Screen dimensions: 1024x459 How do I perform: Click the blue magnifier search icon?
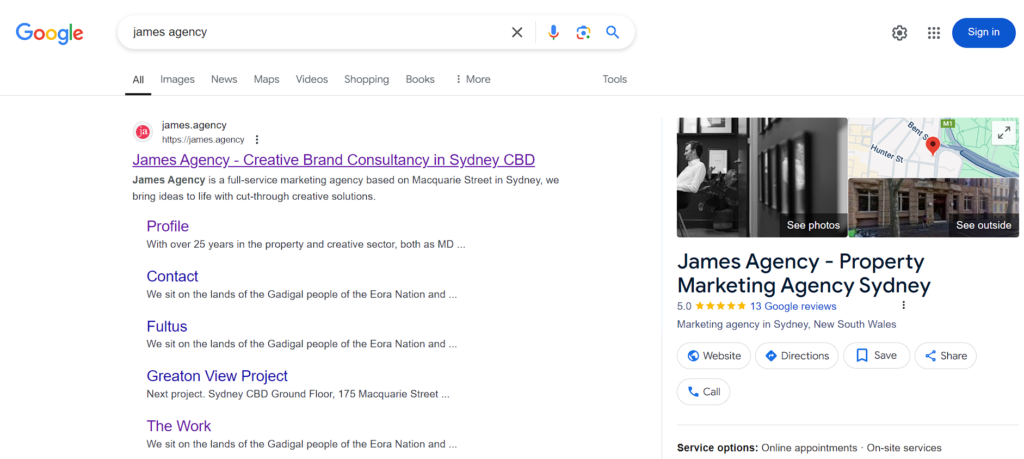coord(613,32)
